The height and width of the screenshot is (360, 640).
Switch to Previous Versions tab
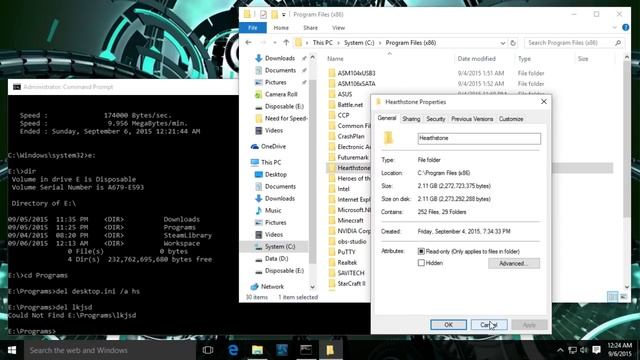point(472,119)
